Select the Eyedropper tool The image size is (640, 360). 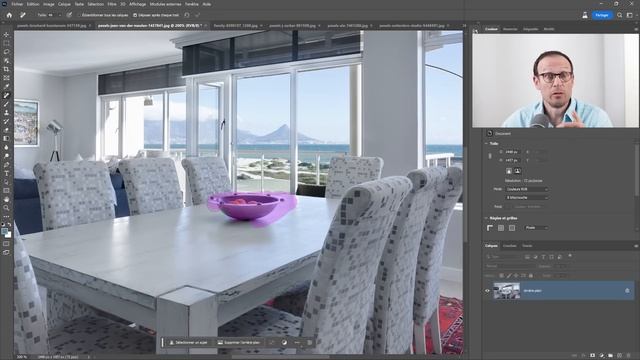[6, 86]
